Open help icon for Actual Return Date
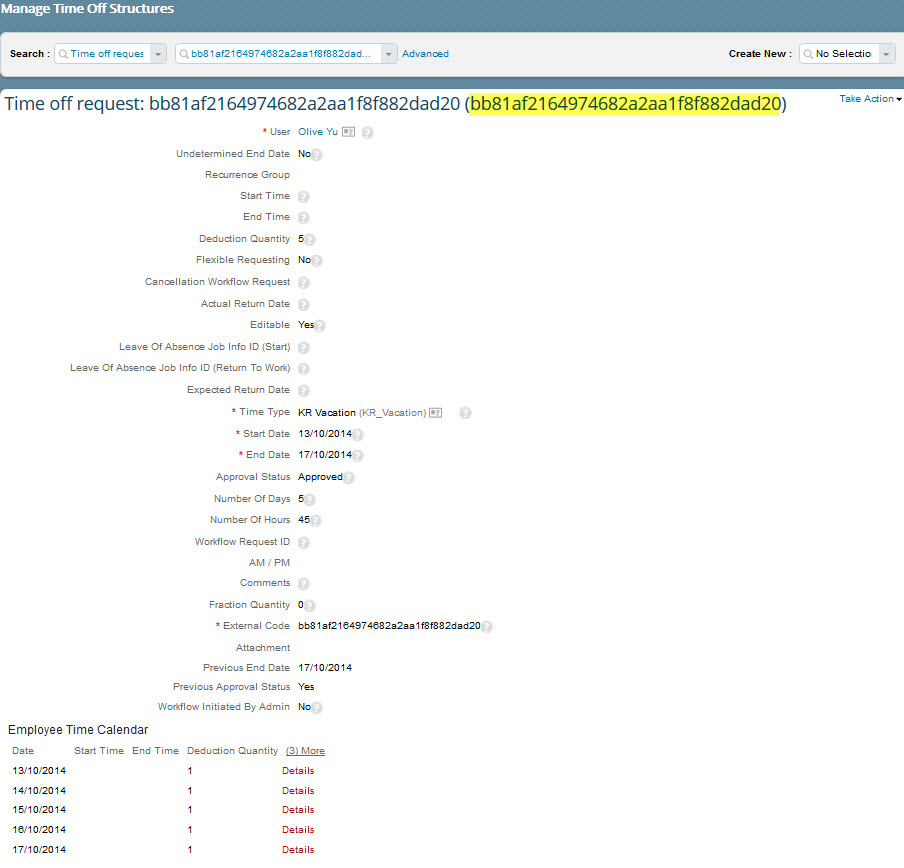The height and width of the screenshot is (868, 904). 304,304
